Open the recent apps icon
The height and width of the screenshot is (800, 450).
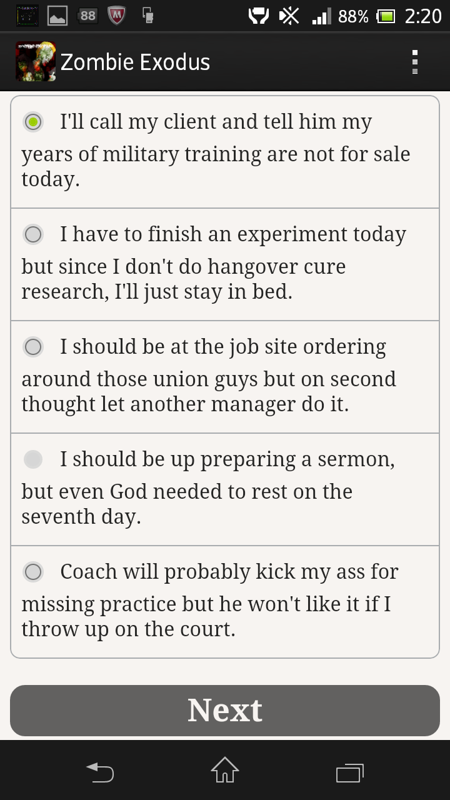click(x=350, y=772)
